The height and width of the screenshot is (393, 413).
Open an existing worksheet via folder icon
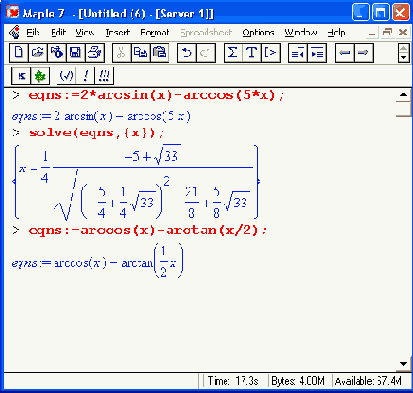click(38, 53)
